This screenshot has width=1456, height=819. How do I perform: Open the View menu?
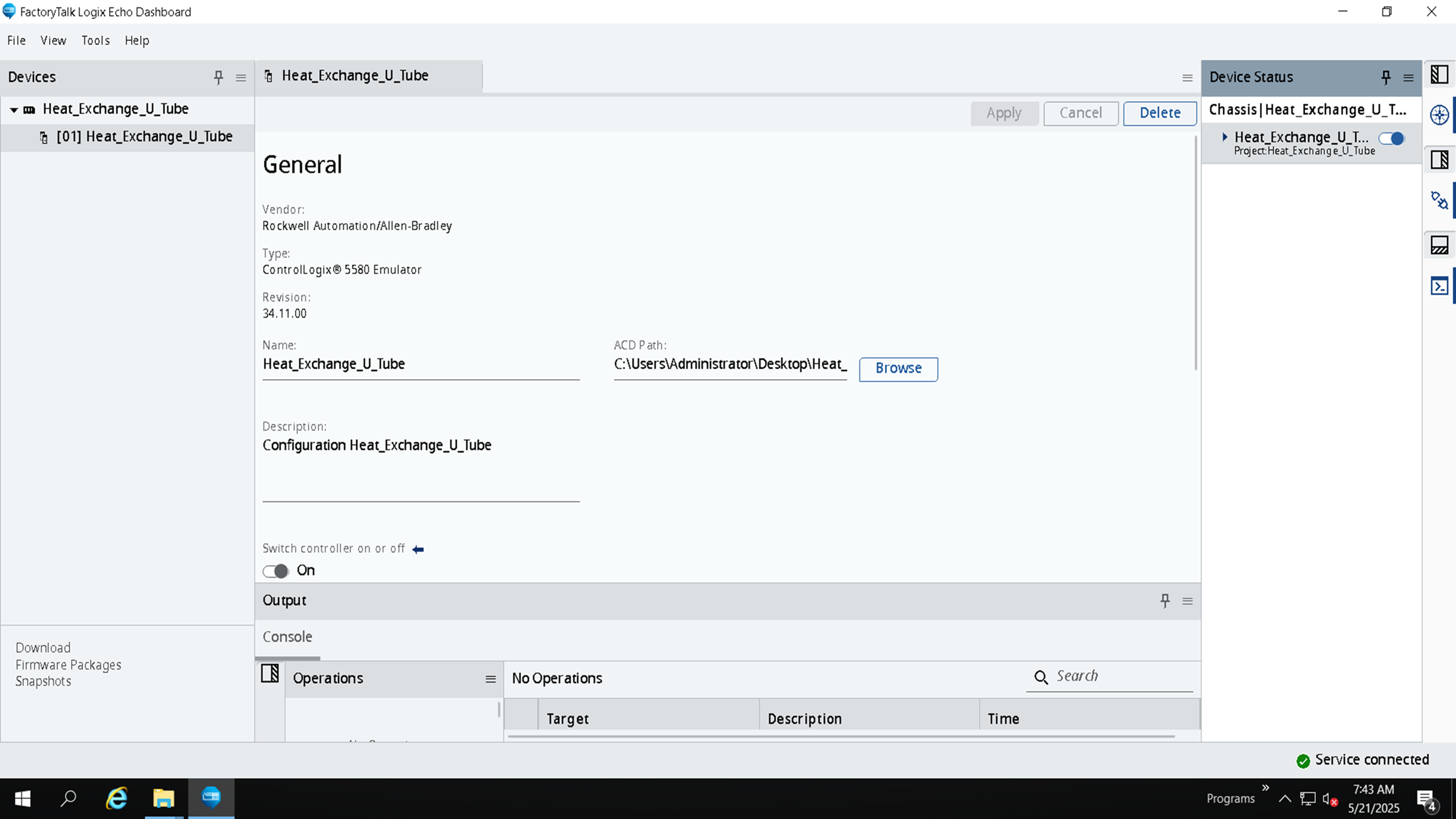53,40
